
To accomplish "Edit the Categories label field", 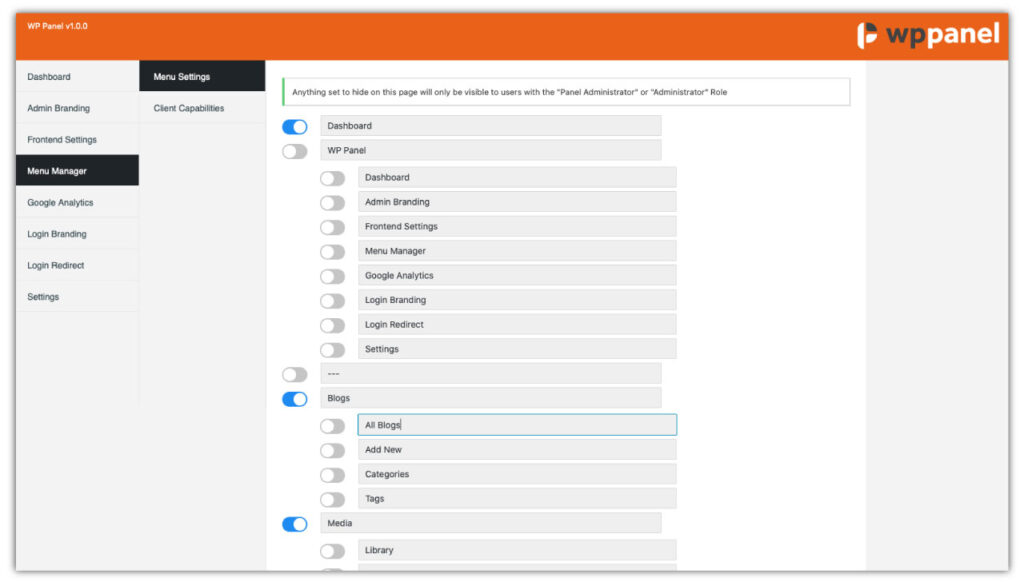I will 517,474.
